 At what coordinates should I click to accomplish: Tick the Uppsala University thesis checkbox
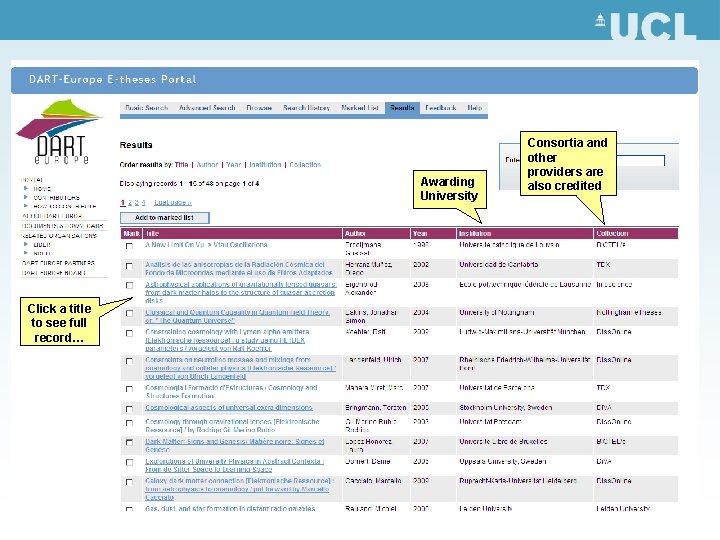129,462
